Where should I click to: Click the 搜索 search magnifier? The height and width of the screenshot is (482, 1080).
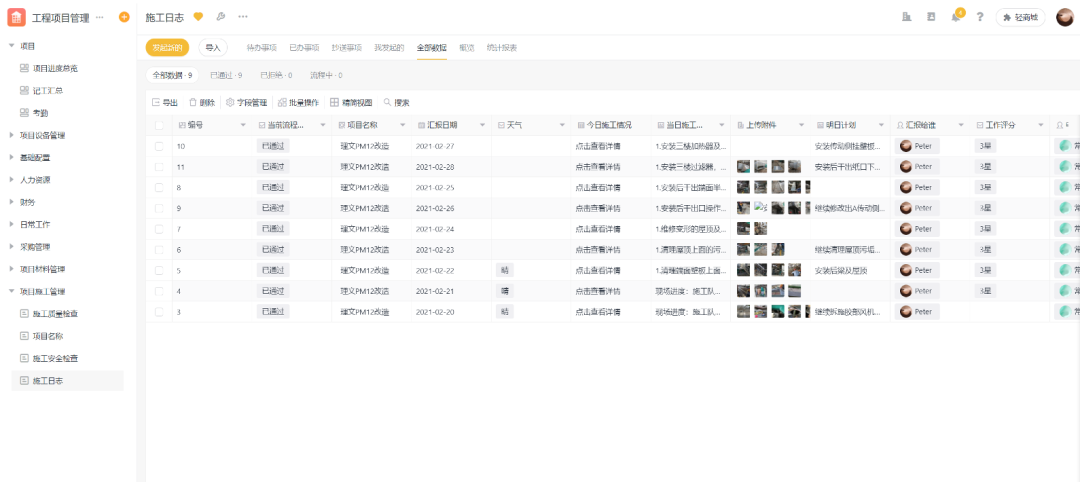pyautogui.click(x=388, y=102)
